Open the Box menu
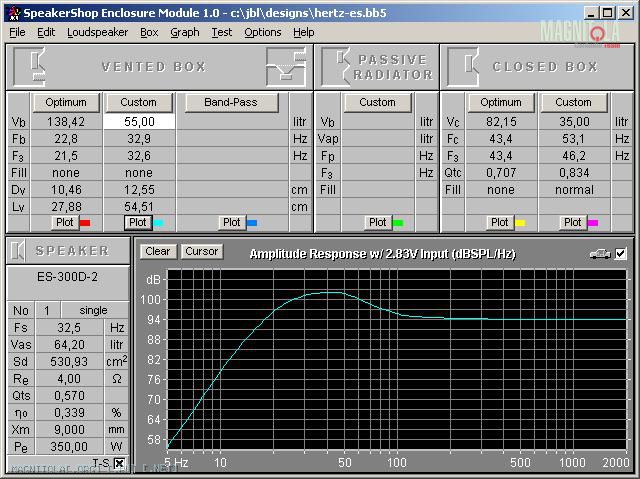Viewport: 640px width, 479px height. coord(149,32)
